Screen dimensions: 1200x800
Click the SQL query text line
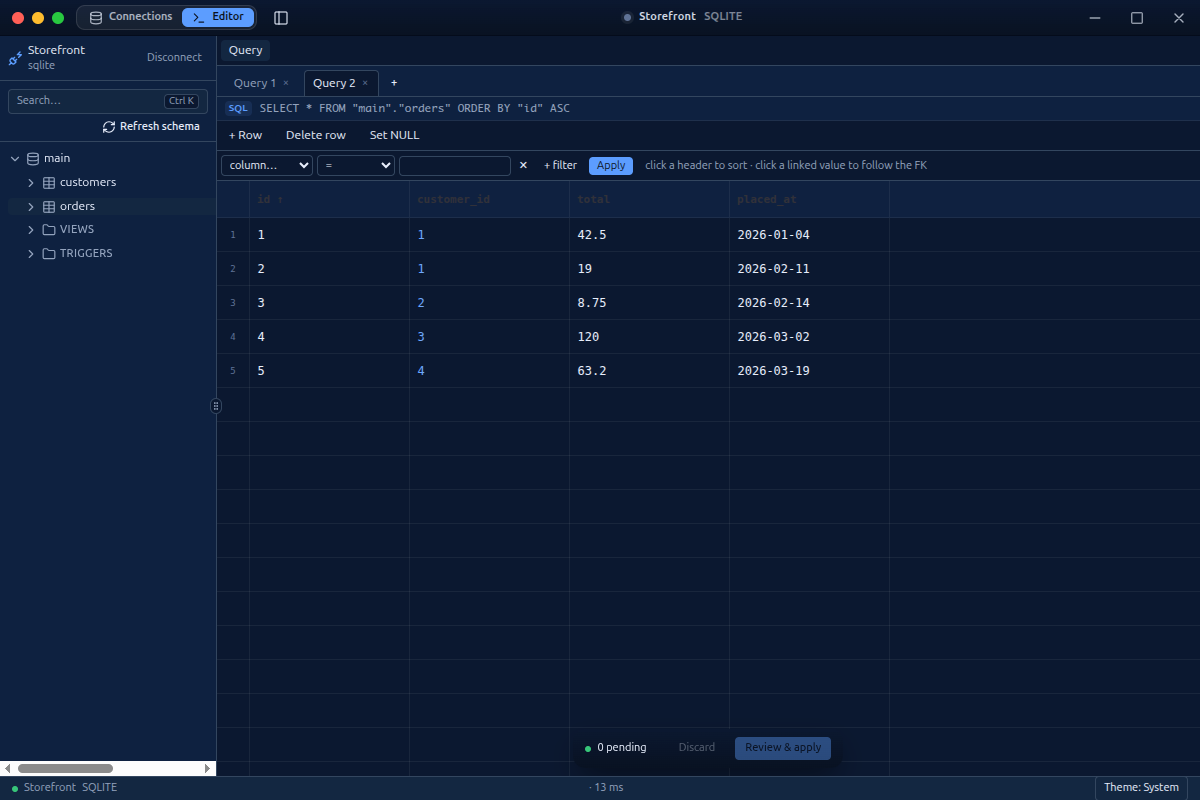click(x=415, y=108)
